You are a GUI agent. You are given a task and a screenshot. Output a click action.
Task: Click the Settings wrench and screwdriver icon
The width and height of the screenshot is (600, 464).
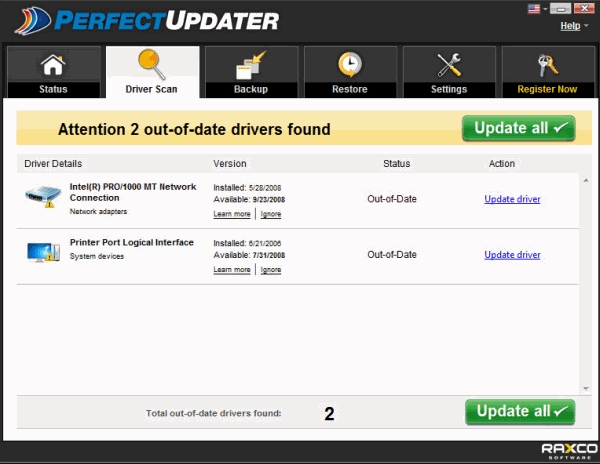point(449,65)
